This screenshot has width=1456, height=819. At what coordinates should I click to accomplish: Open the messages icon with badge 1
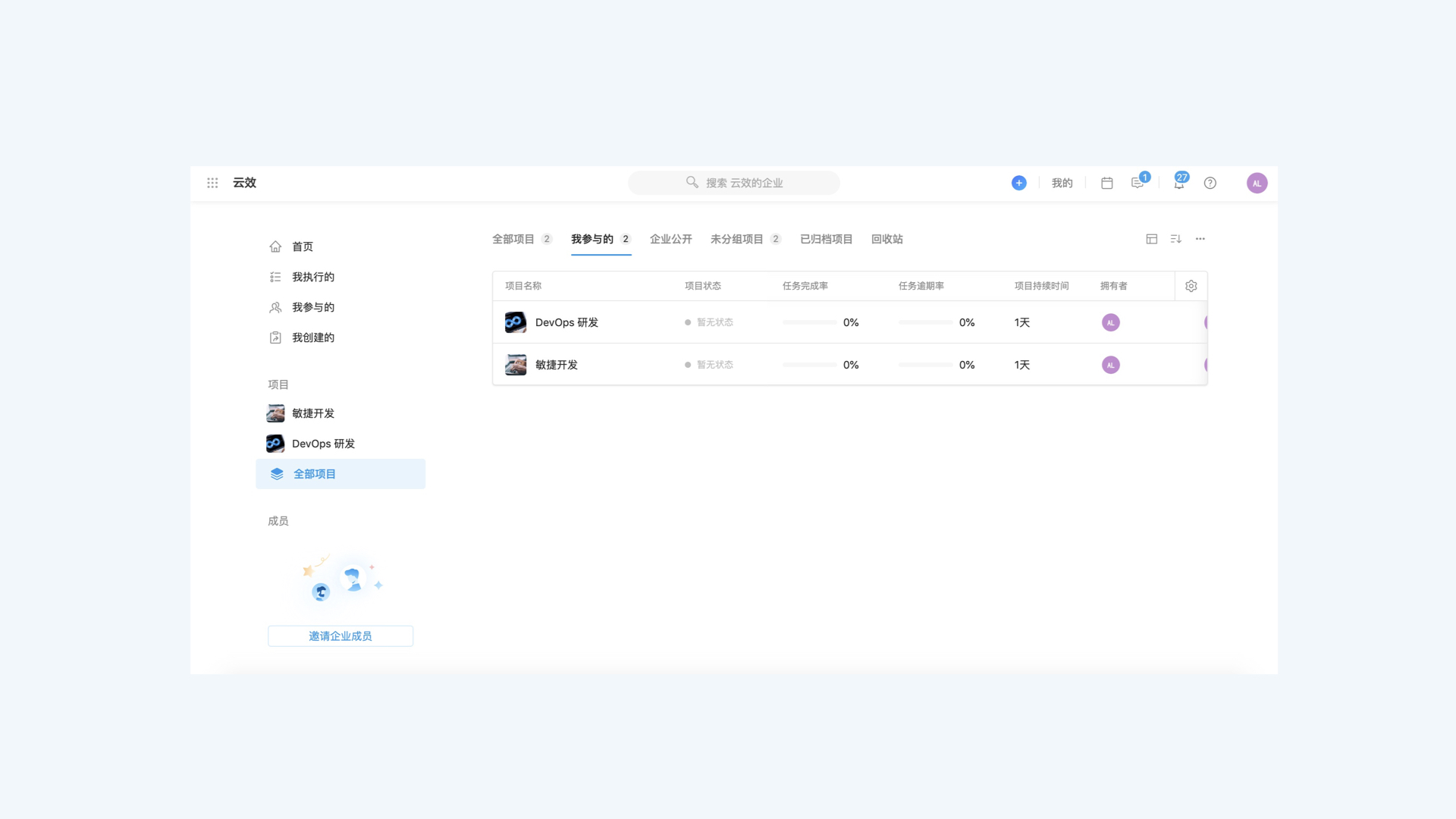(1137, 183)
